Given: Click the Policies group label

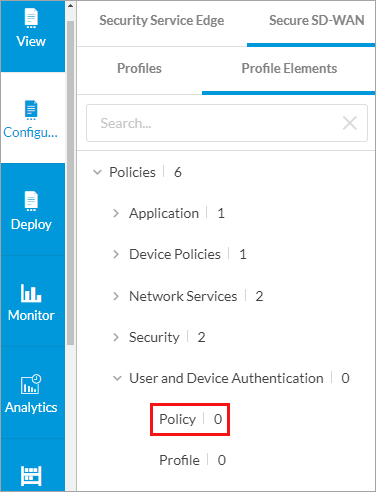Looking at the screenshot, I should tap(132, 172).
